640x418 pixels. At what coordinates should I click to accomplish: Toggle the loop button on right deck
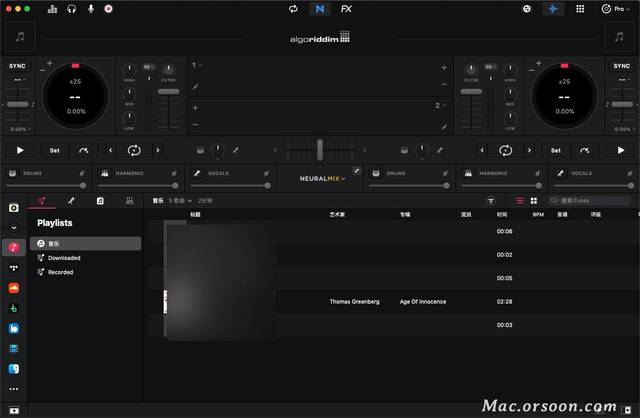505,150
